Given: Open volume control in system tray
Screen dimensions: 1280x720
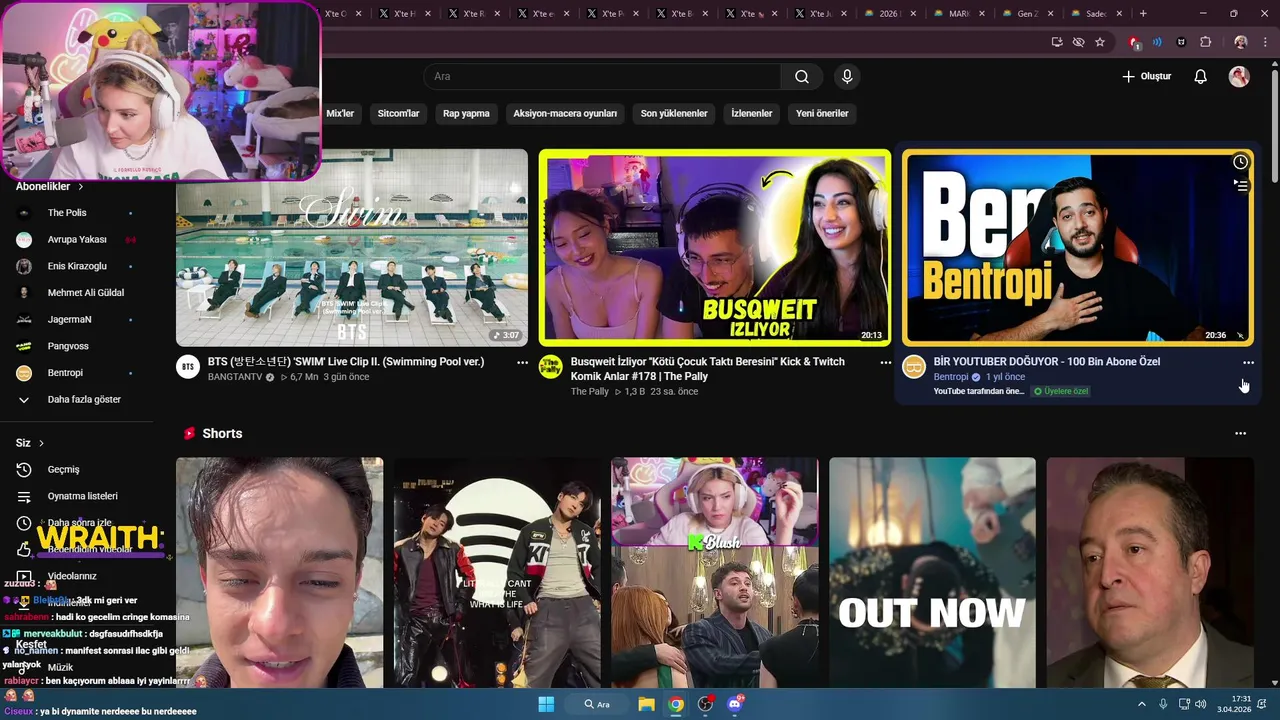Looking at the screenshot, I should tap(1200, 704).
